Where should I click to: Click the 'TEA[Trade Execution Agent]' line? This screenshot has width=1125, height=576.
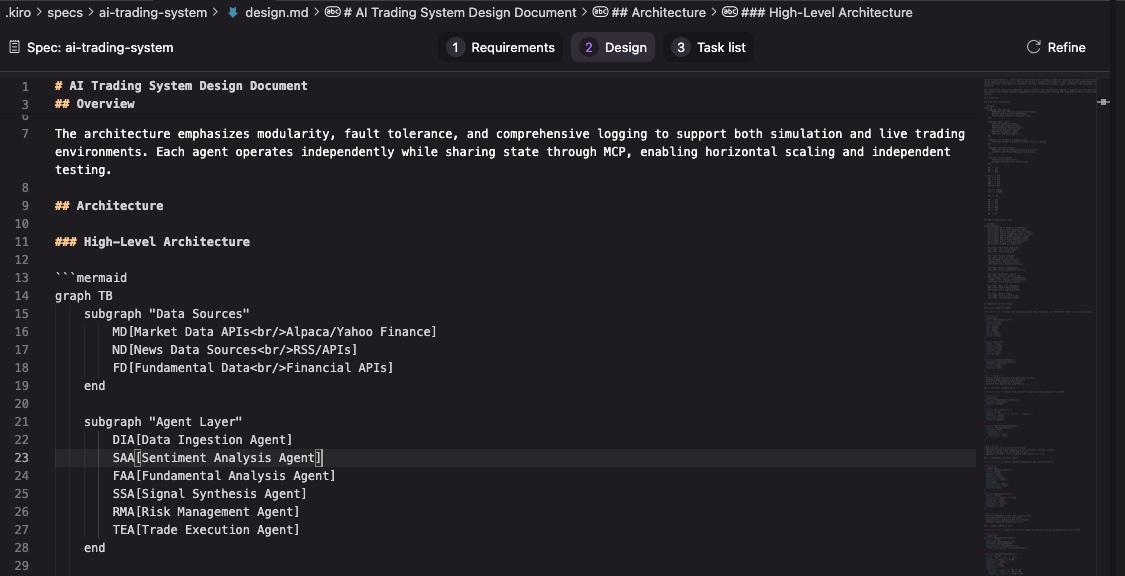[206, 529]
